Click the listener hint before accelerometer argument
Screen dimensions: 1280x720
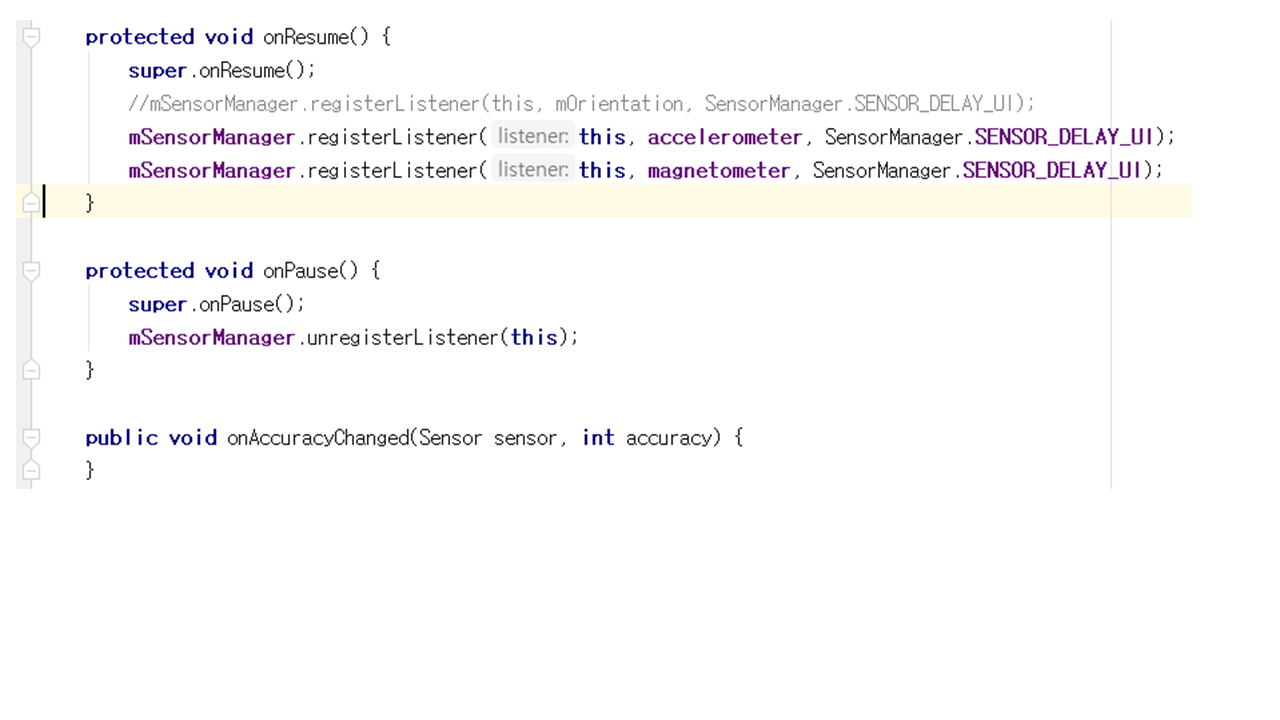coord(533,137)
